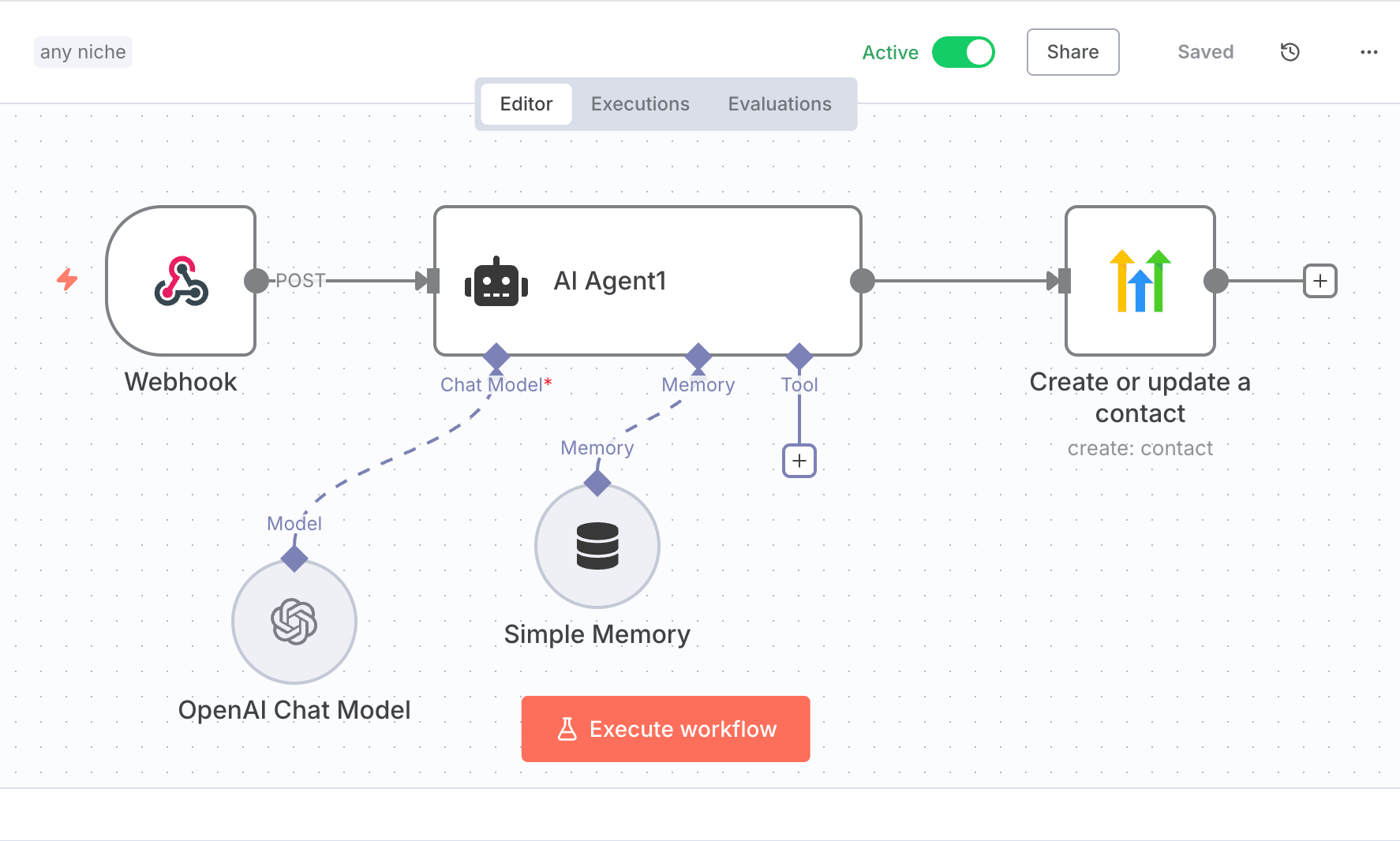The image size is (1400, 841).
Task: Open the Create or update a contact node
Action: [x=1140, y=281]
